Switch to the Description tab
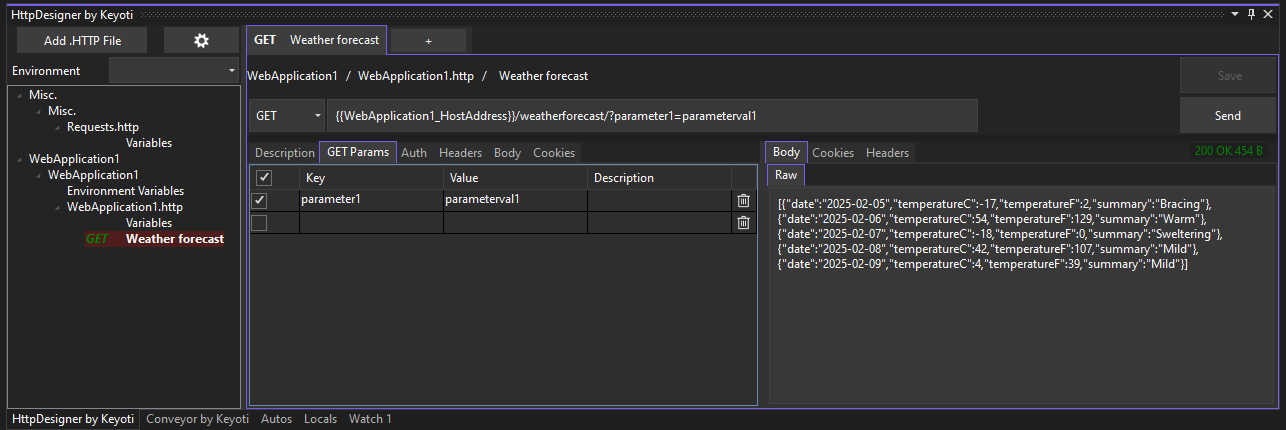 (284, 153)
